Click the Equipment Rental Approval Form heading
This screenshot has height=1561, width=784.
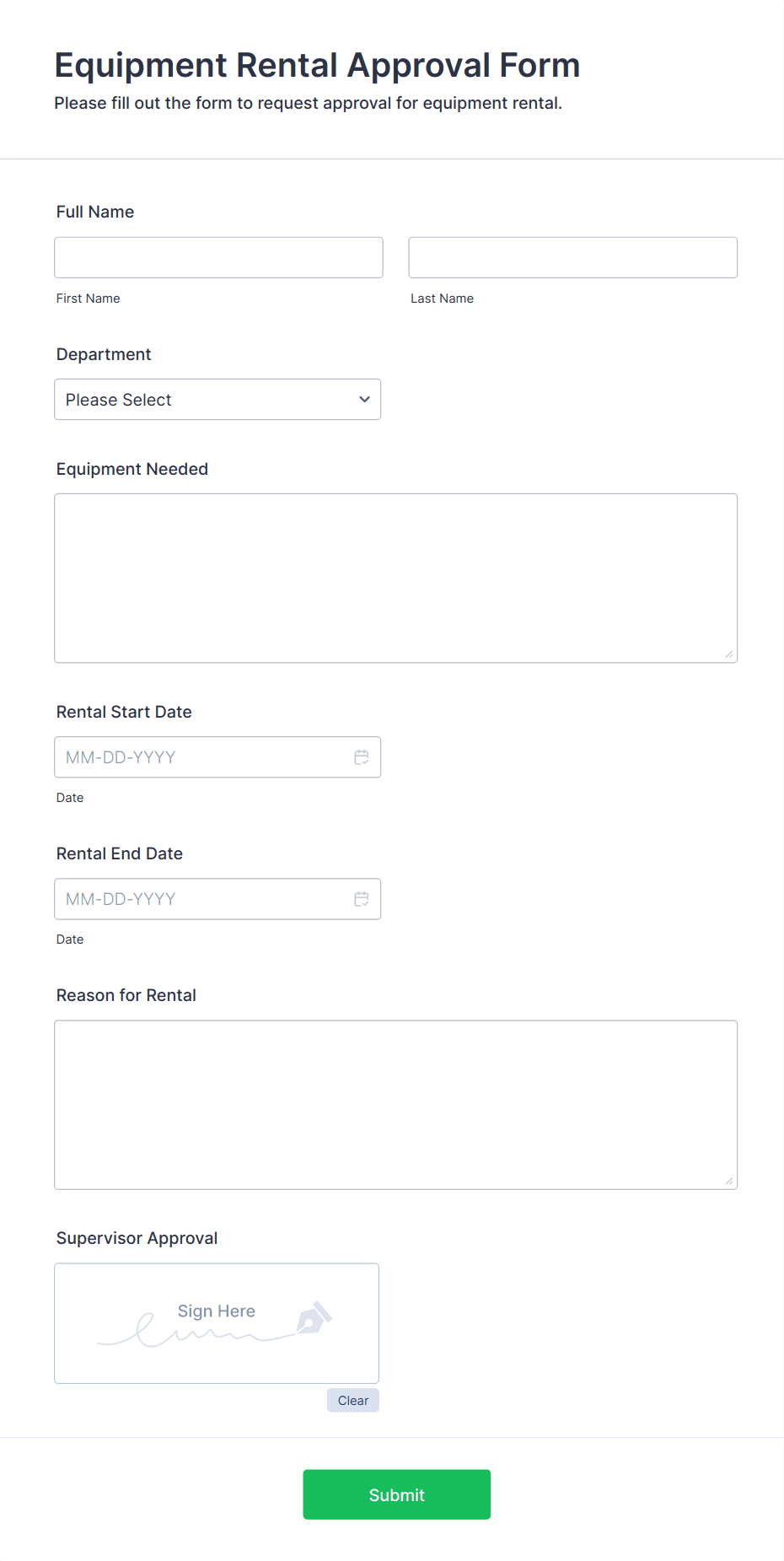(317, 66)
